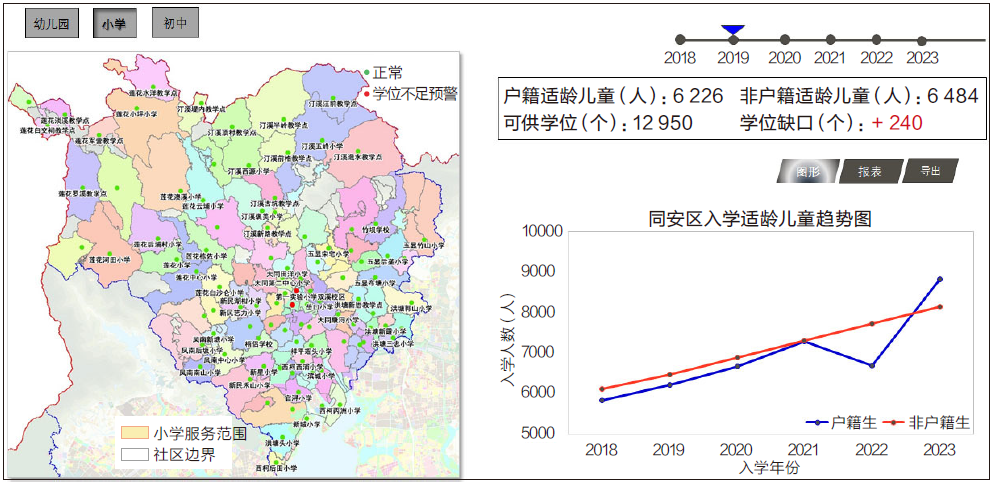Switch to the 报表 report tab
The image size is (993, 483).
870,171
